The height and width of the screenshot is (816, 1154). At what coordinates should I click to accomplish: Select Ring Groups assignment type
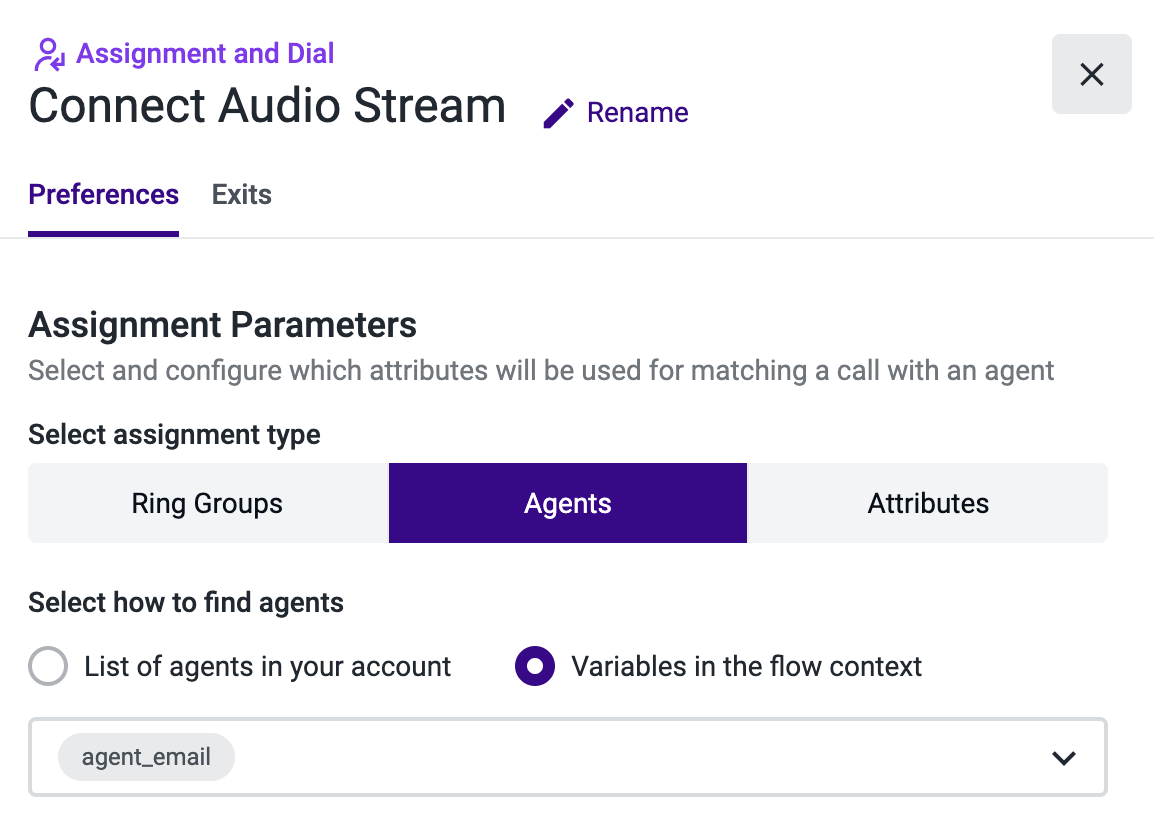(207, 503)
